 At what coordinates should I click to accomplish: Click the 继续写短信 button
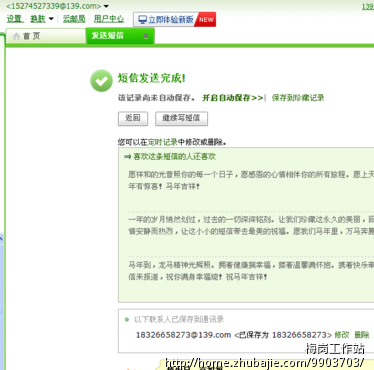coord(181,118)
